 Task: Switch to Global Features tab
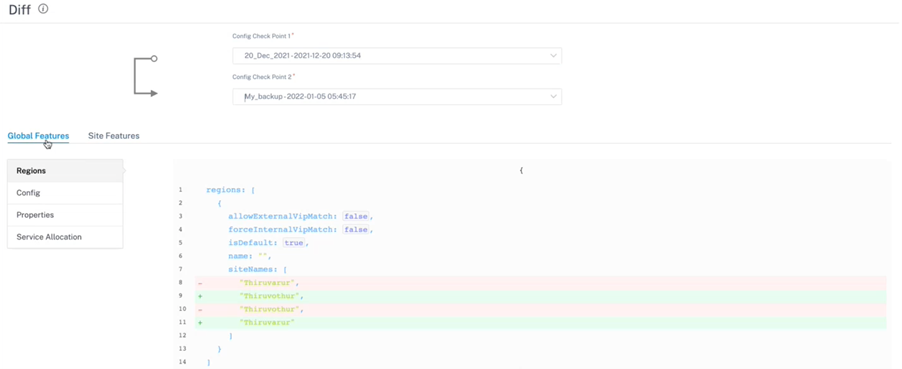pyautogui.click(x=38, y=136)
